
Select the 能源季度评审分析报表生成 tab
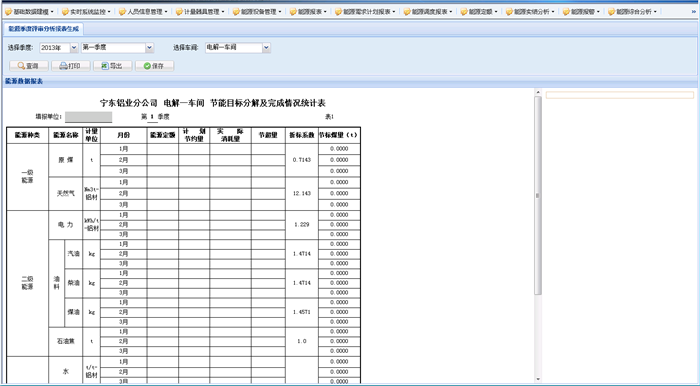(x=44, y=29)
